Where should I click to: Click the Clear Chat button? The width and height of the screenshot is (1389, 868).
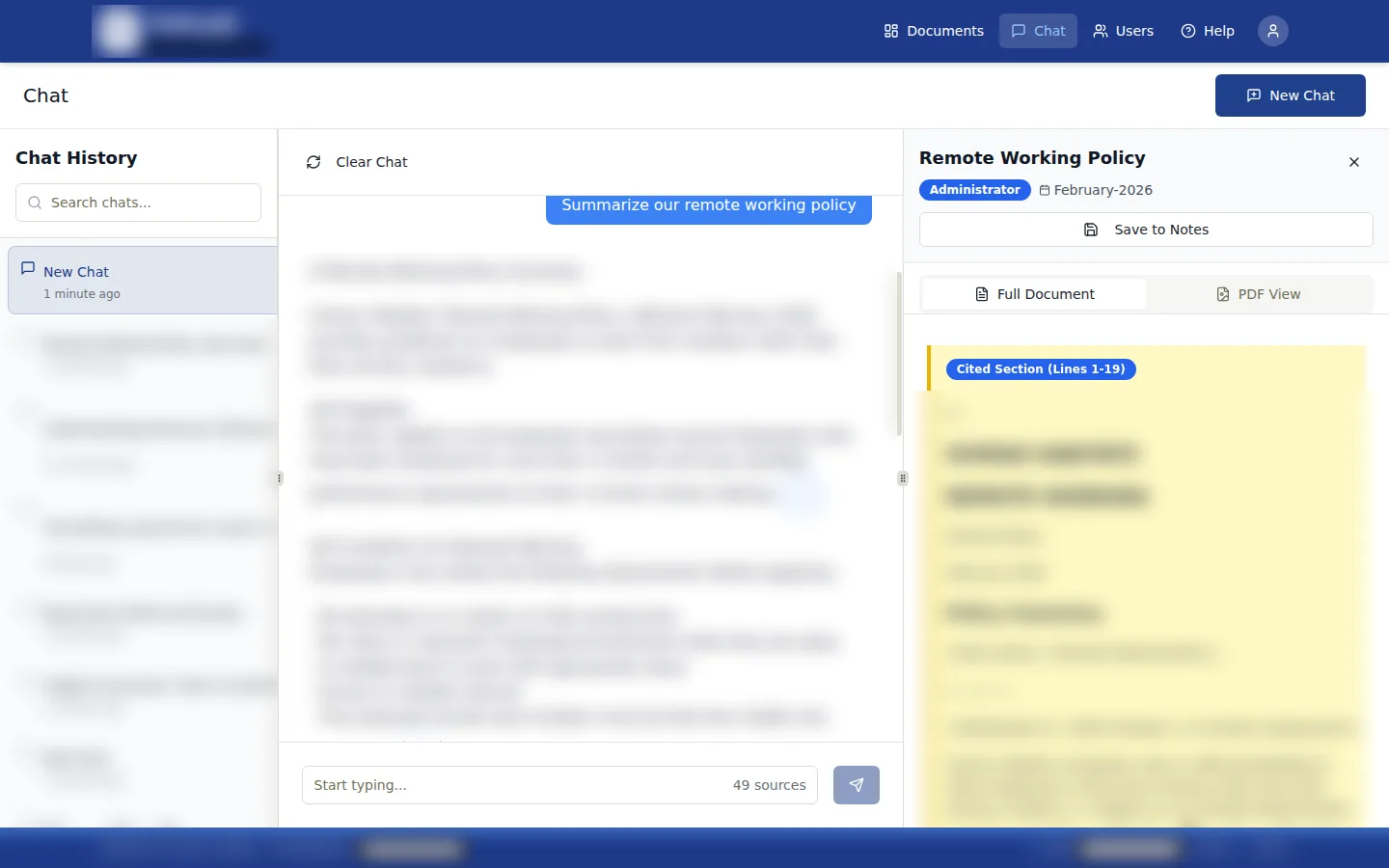coord(357,162)
